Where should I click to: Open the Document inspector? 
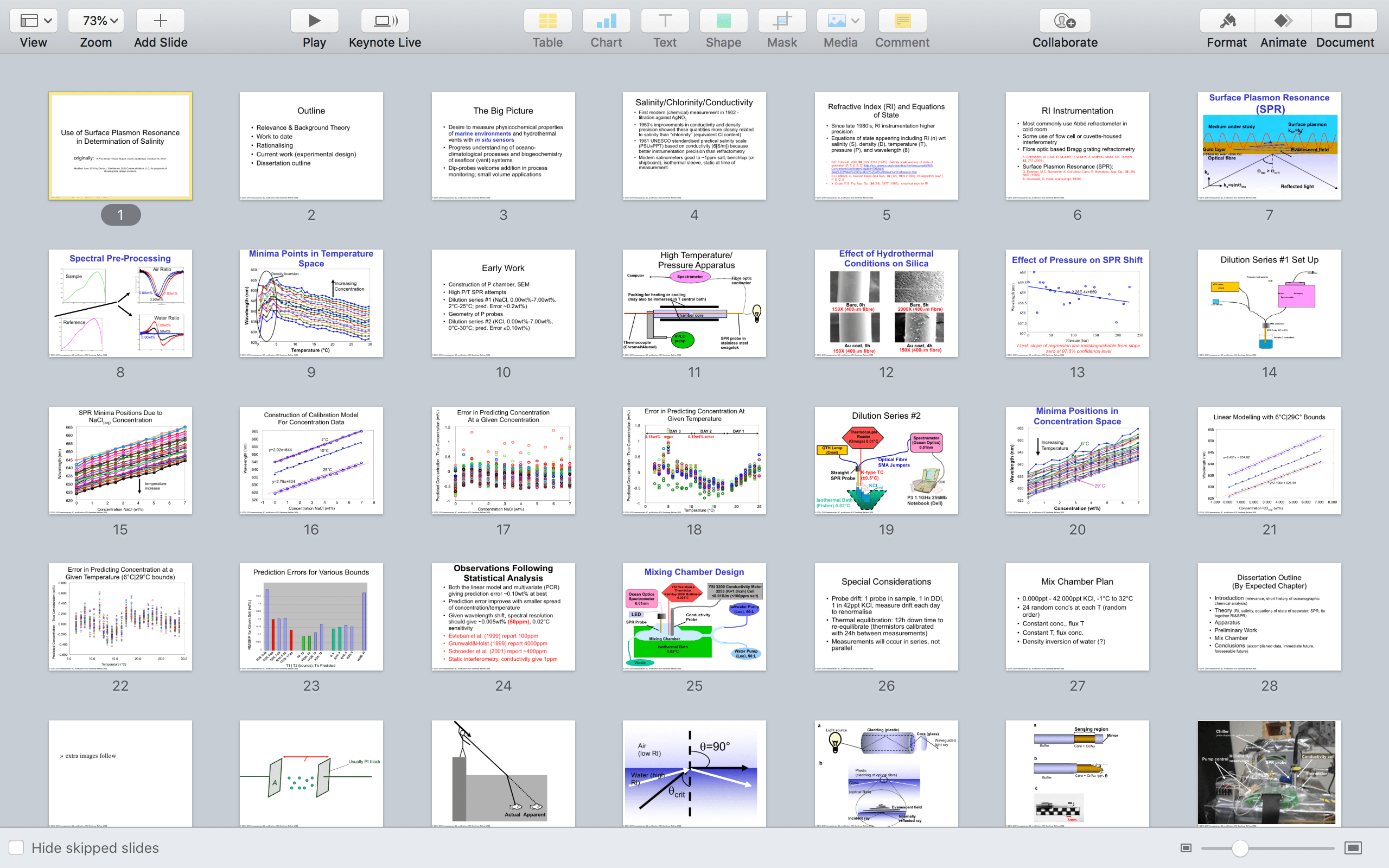(1344, 21)
